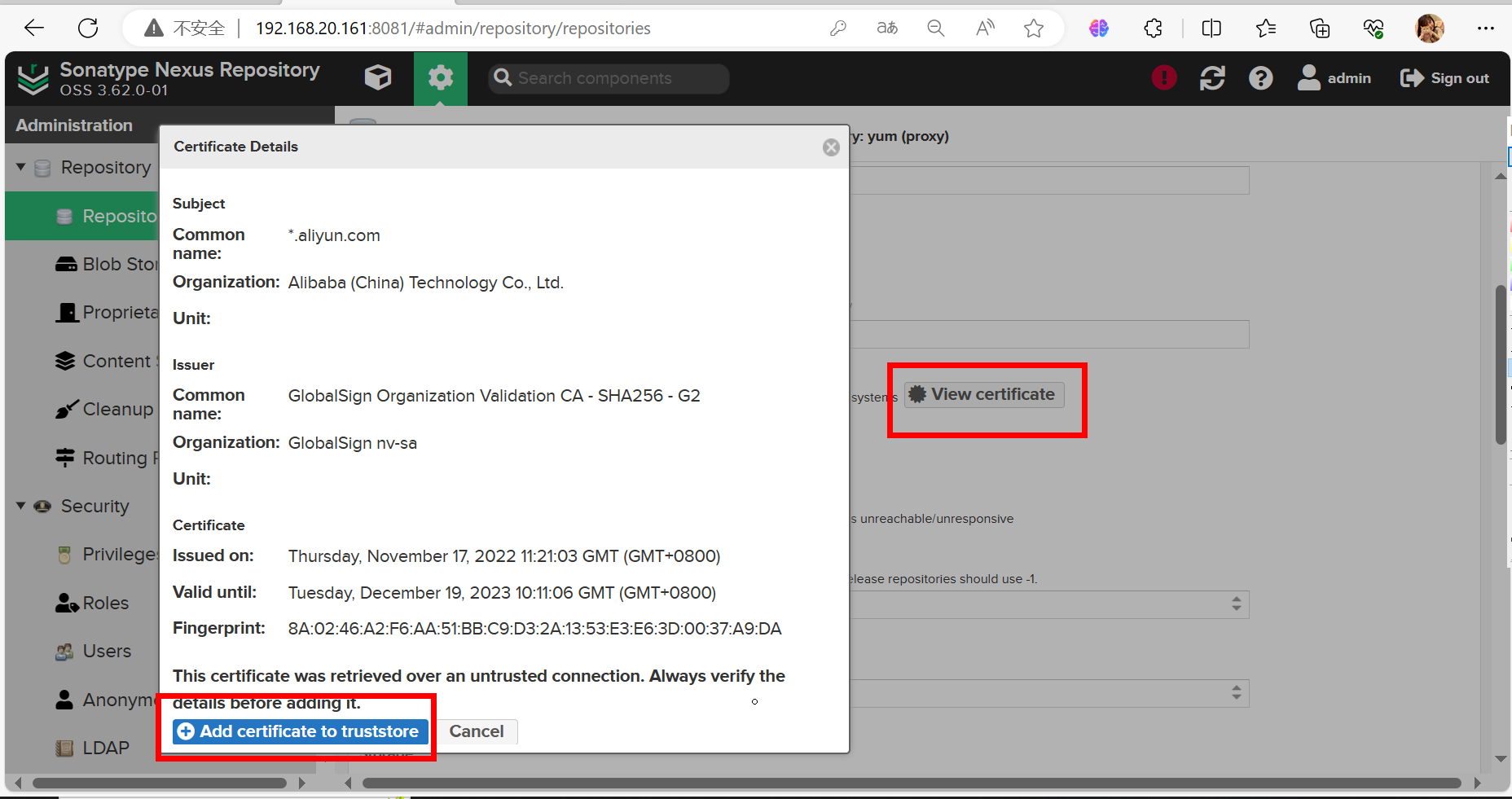Click the sidebar horizontal scrollbar
1512x799 pixels.
[x=160, y=784]
